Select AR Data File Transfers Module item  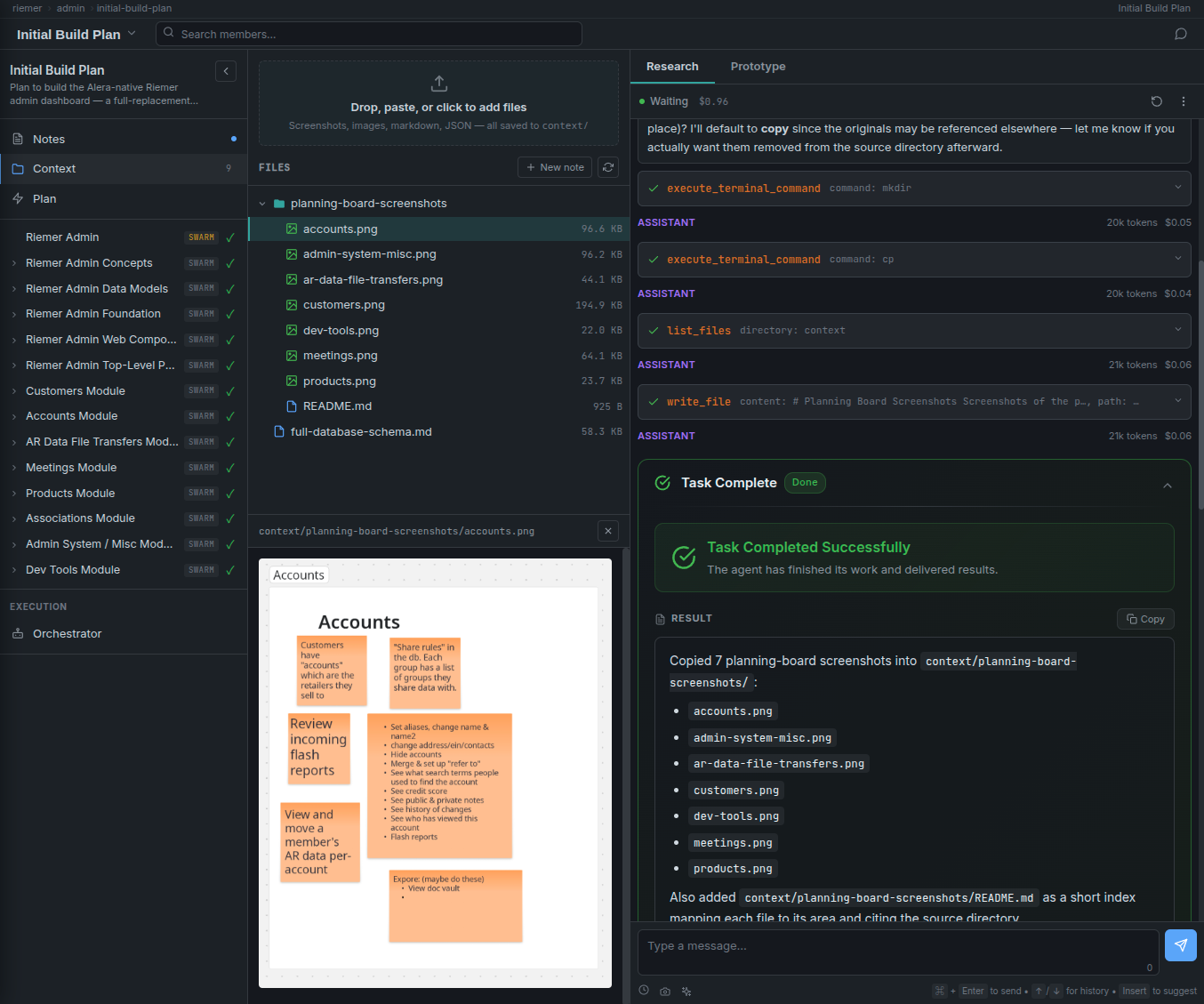point(124,442)
